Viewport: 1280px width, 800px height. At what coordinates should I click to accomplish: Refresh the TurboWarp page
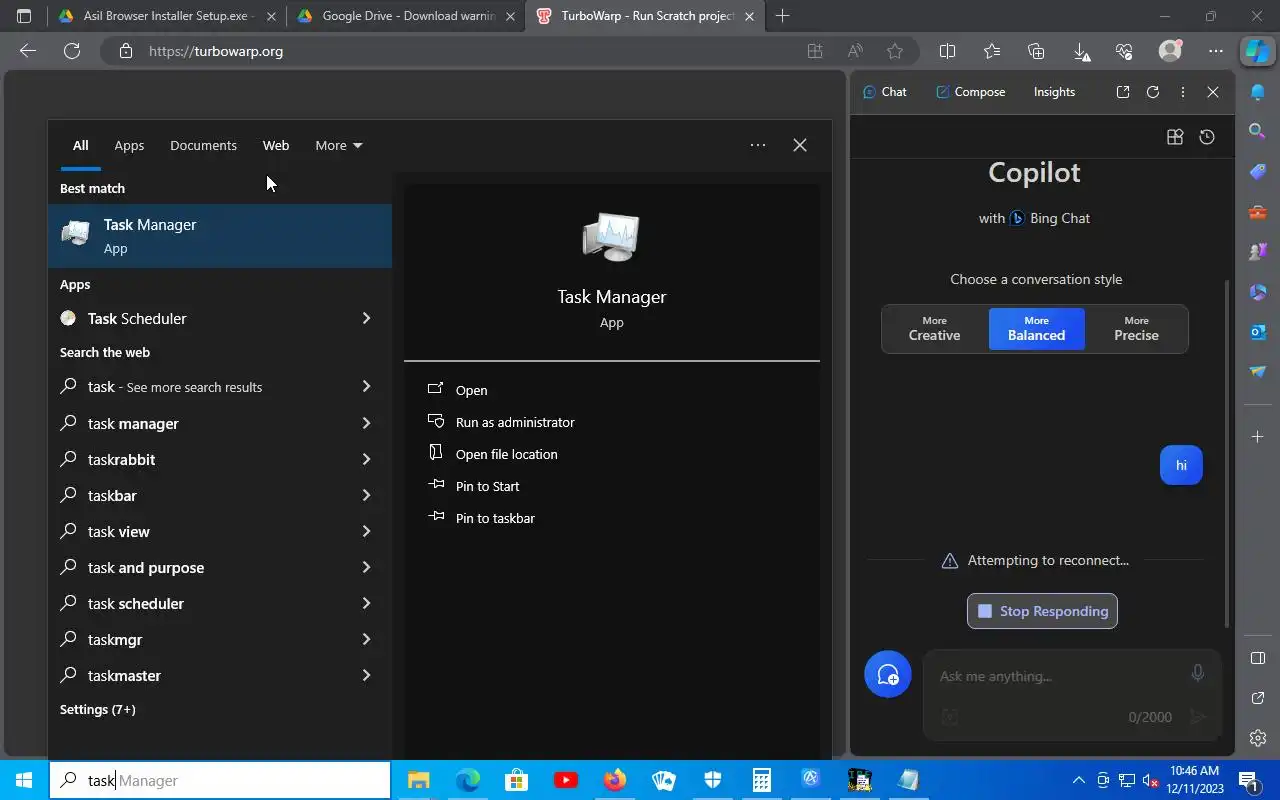click(72, 51)
